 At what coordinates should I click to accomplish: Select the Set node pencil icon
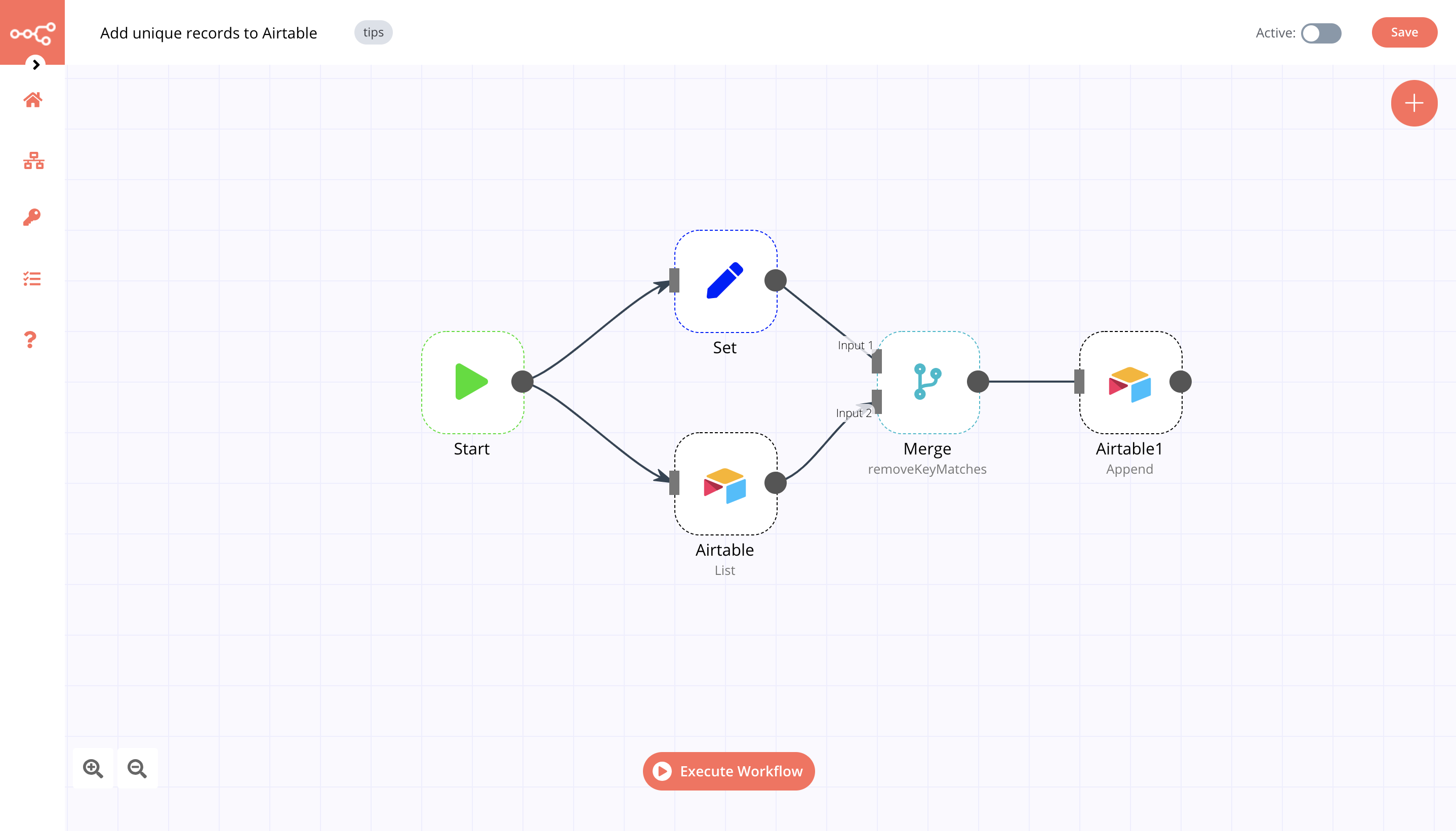tap(725, 281)
